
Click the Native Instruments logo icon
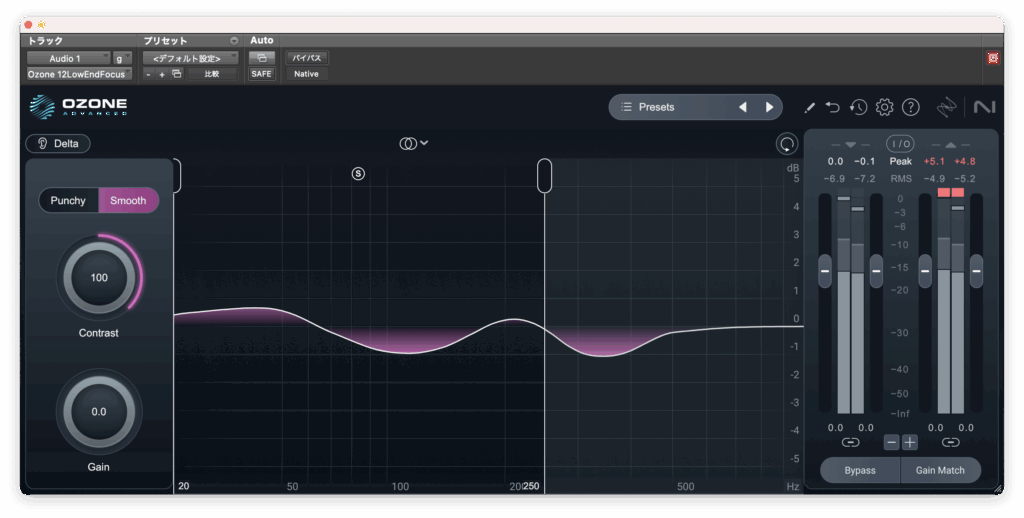tap(983, 107)
